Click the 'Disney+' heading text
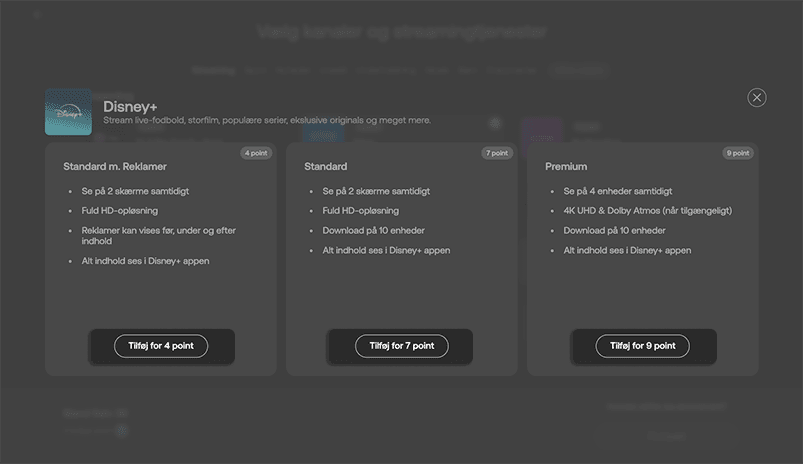 tap(130, 106)
